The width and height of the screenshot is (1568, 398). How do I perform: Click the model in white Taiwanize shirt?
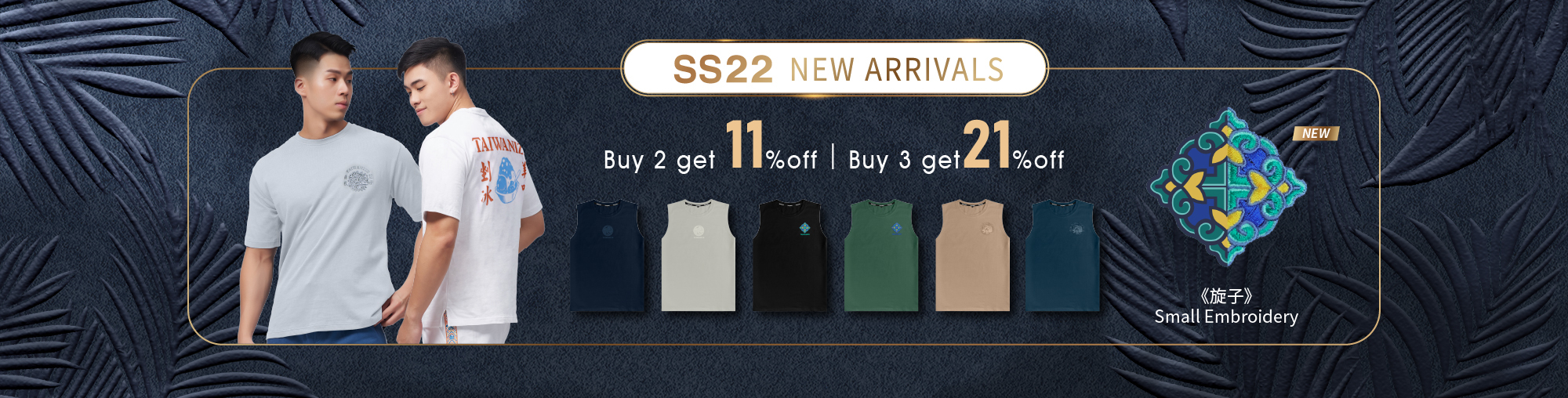[x=470, y=192]
